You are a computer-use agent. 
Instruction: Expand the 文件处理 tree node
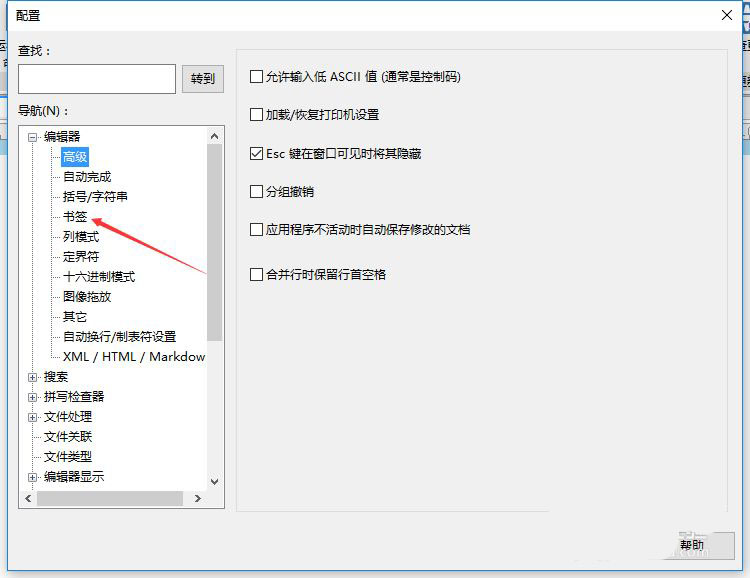[33, 417]
